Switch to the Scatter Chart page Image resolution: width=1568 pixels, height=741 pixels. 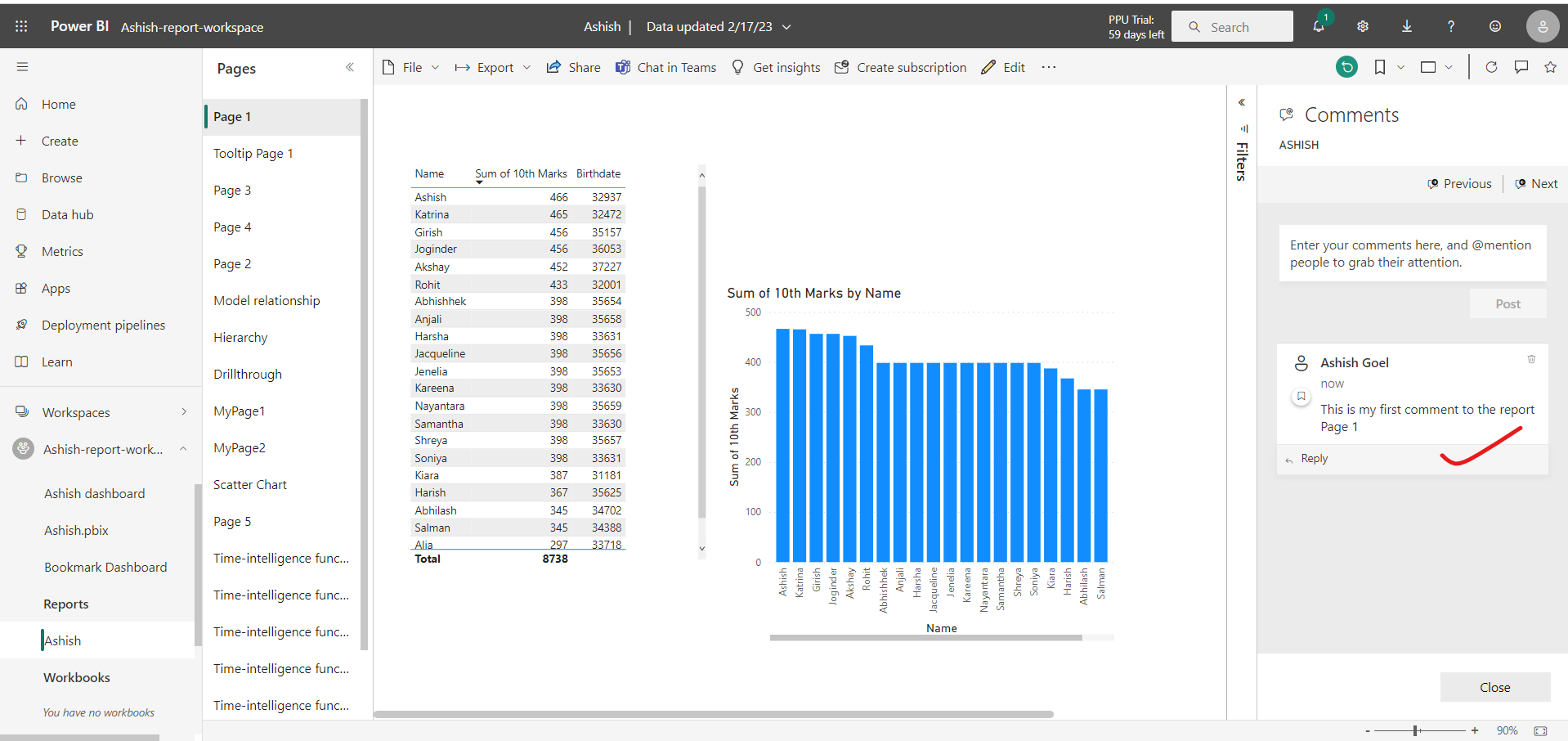(250, 484)
